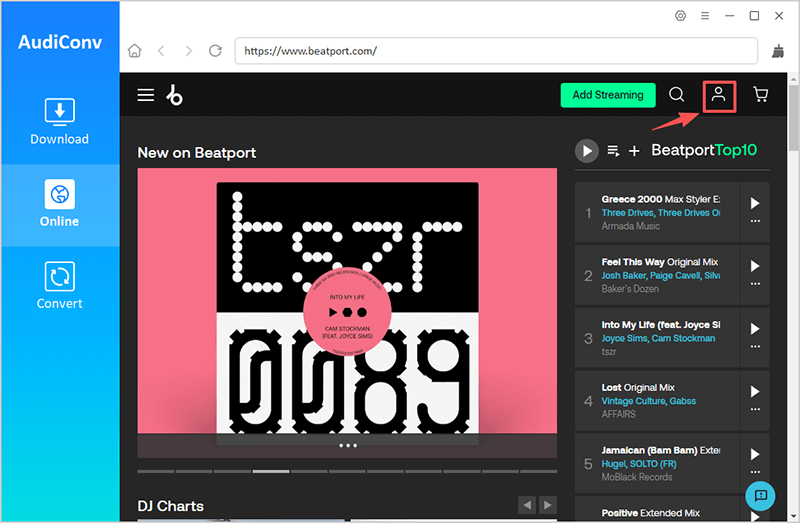Viewport: 800px width, 523px height.
Task: Open the account profile icon
Action: click(x=719, y=94)
